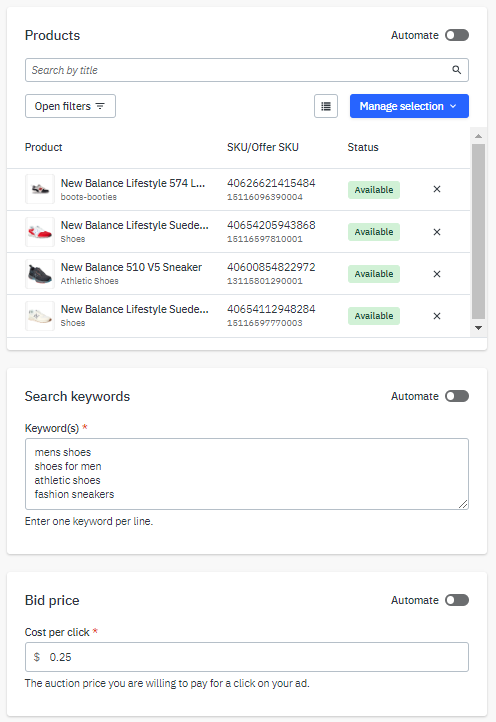Viewport: 496px width, 722px height.
Task: Open New Balance 510 V5 Sneaker thumbnail
Action: click(40, 274)
